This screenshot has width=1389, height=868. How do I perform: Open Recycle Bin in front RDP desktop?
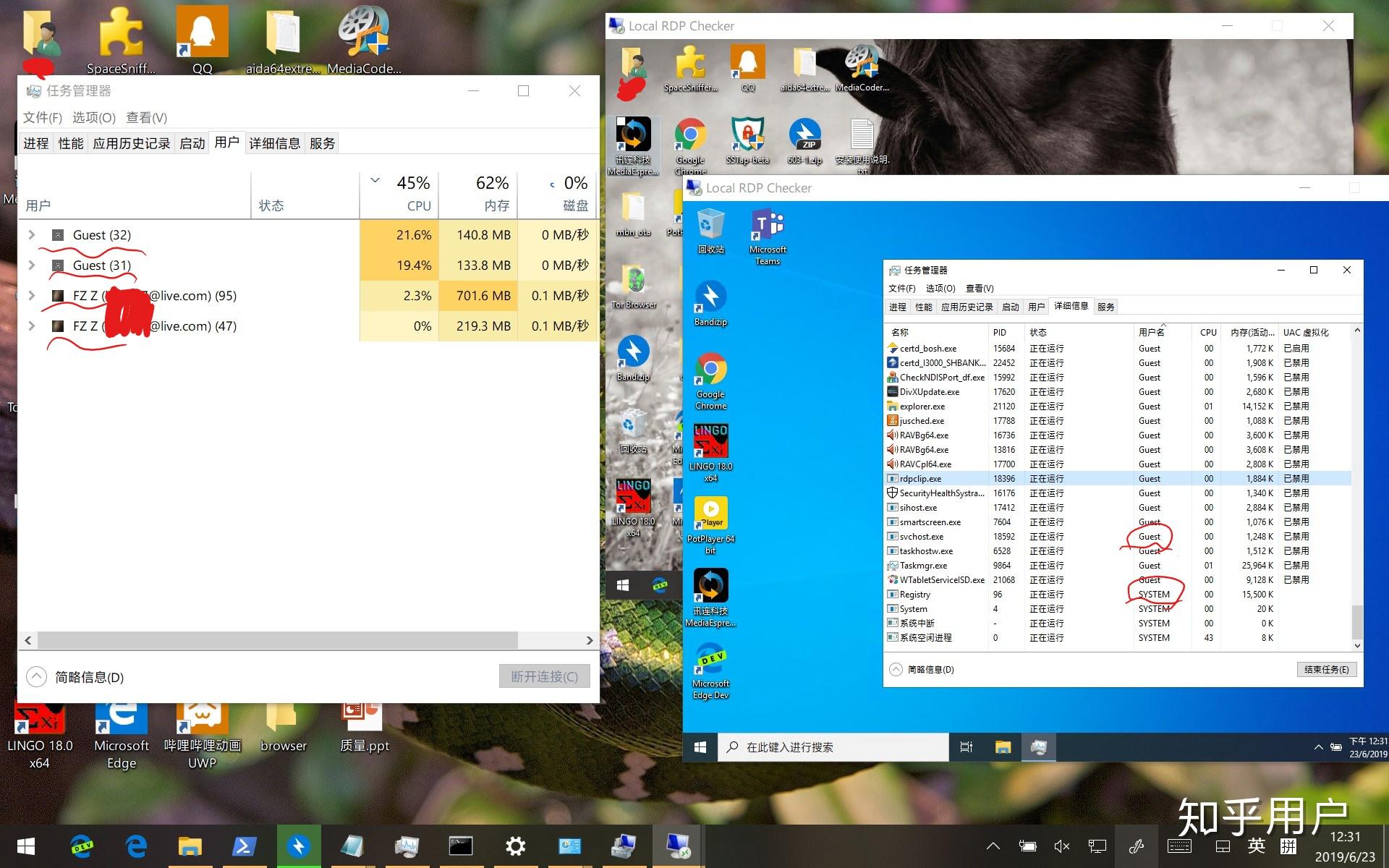[x=710, y=231]
